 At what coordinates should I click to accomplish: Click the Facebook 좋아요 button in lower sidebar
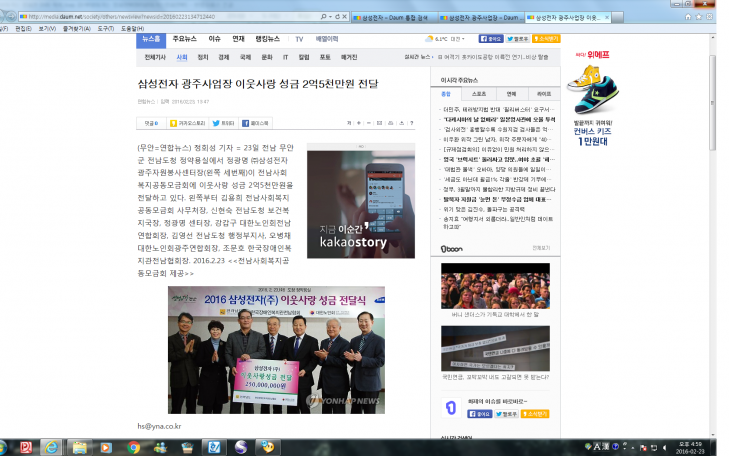(x=479, y=414)
